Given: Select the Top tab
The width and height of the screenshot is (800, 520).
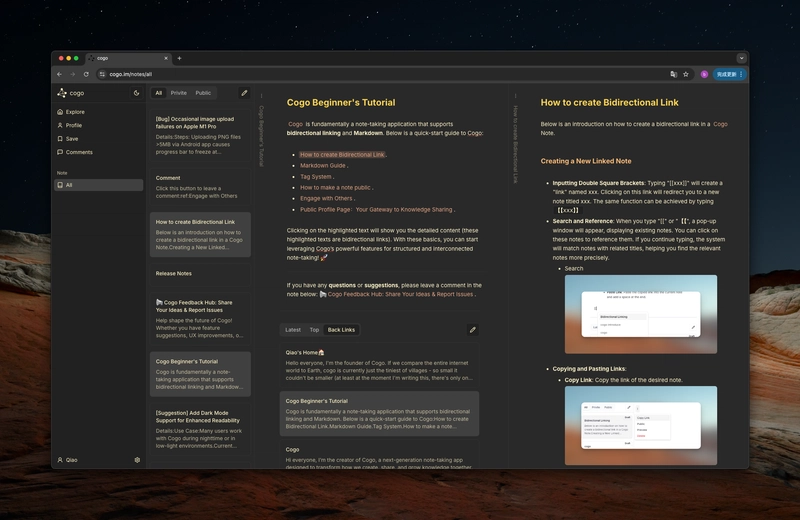Looking at the screenshot, I should coord(314,330).
